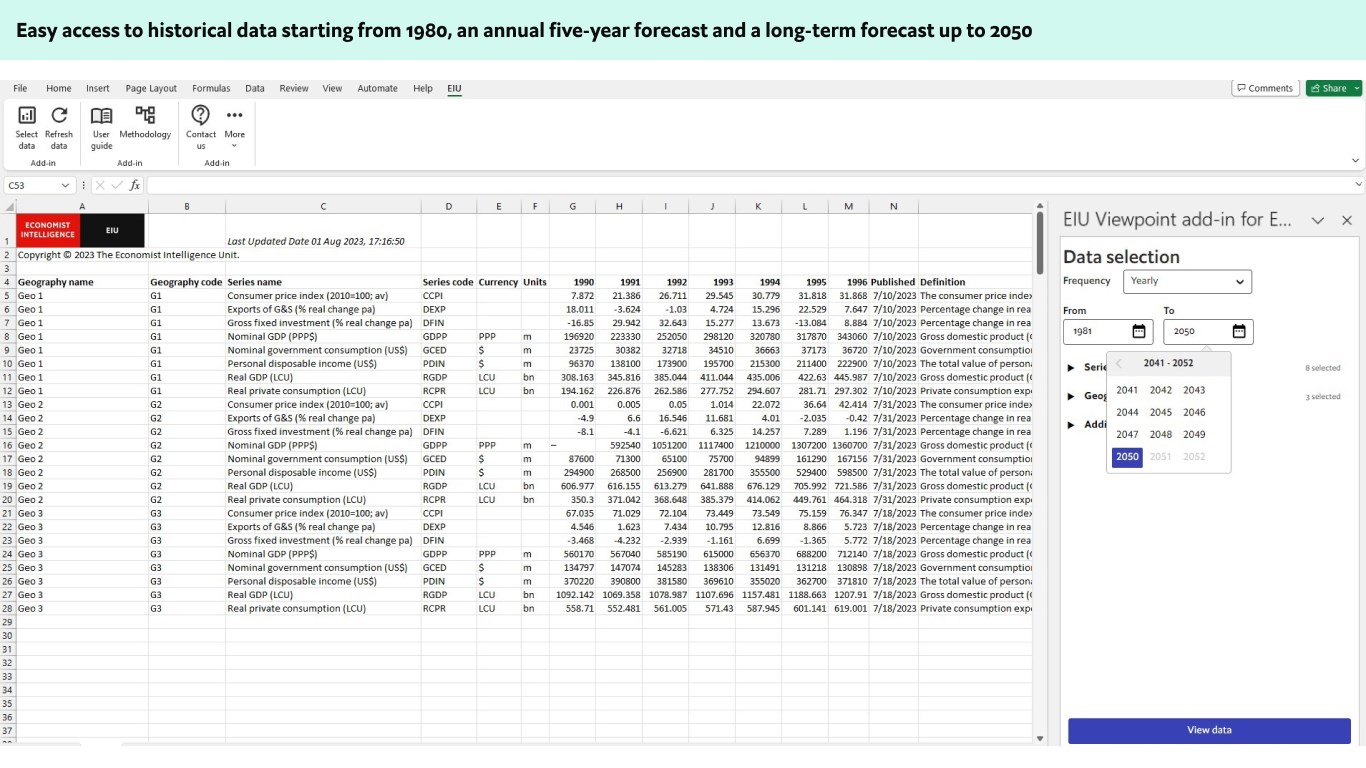Image resolution: width=1366 pixels, height=768 pixels.
Task: Open the Share button dropdown arrow
Action: point(1357,88)
